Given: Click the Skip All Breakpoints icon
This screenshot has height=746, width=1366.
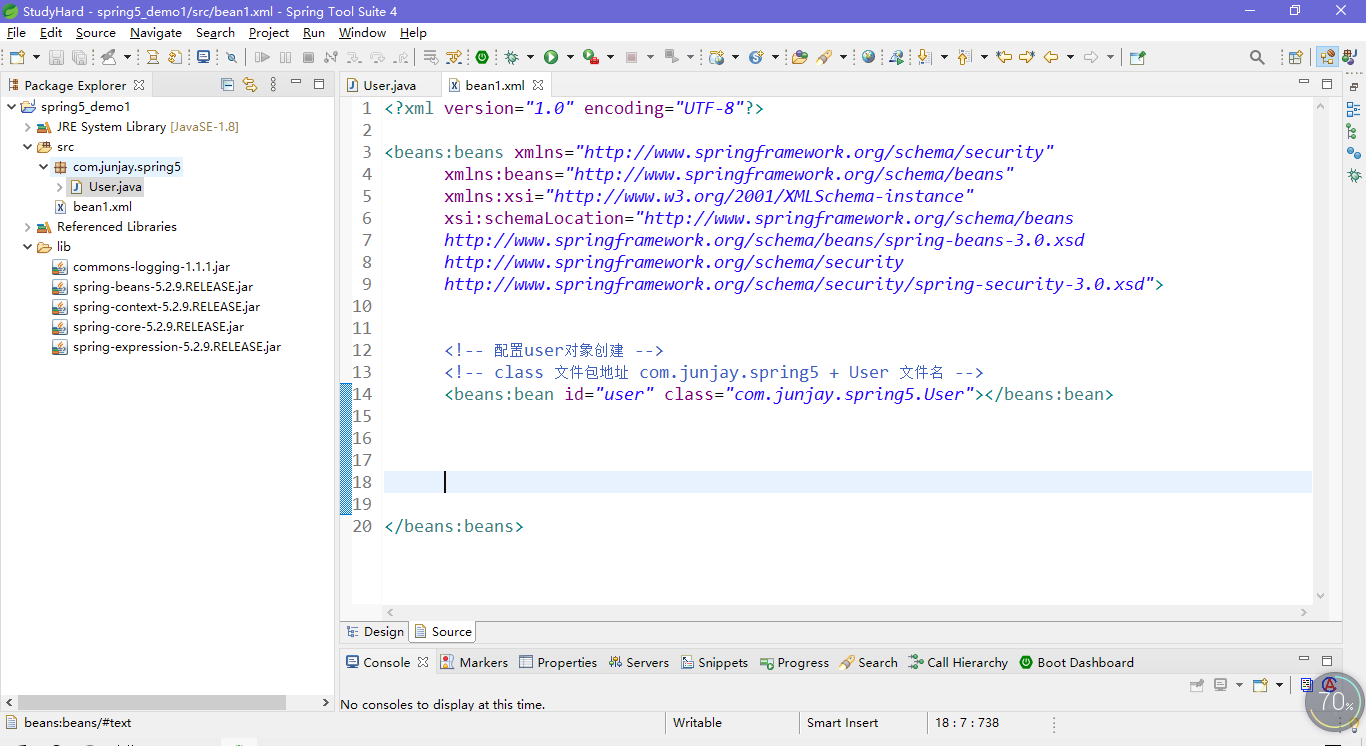Looking at the screenshot, I should pyautogui.click(x=231, y=57).
